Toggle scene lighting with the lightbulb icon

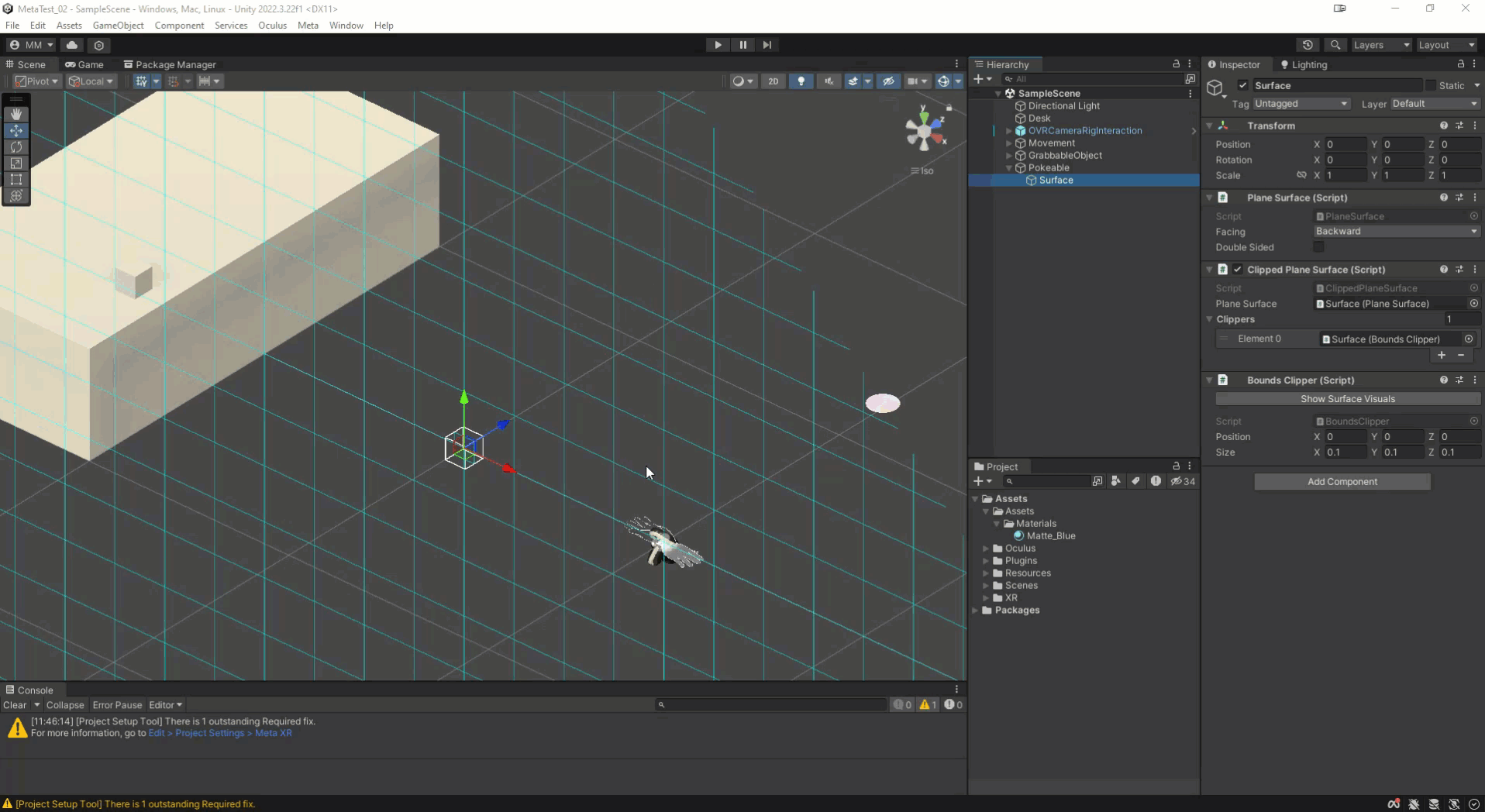pyautogui.click(x=801, y=81)
